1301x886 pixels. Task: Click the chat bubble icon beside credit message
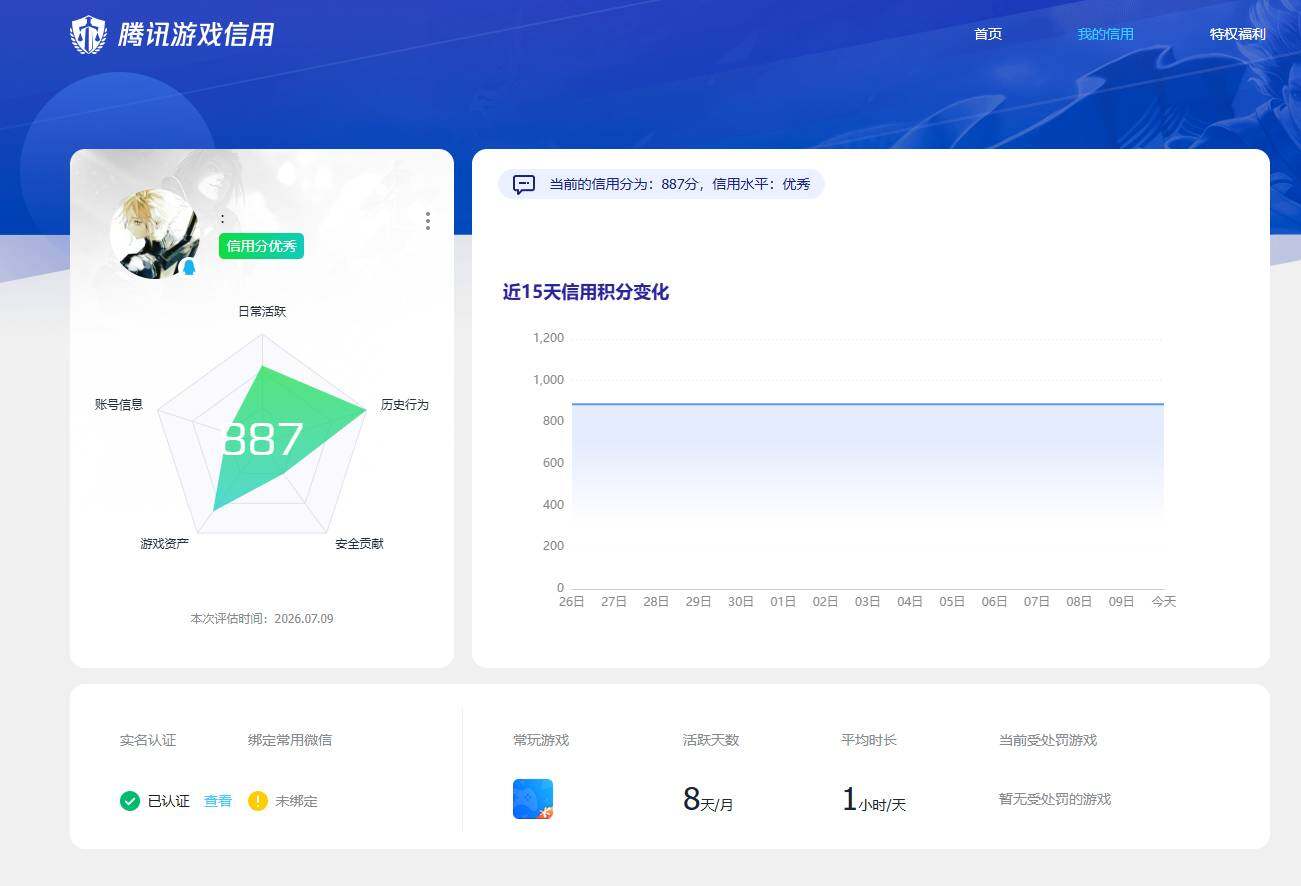(524, 184)
